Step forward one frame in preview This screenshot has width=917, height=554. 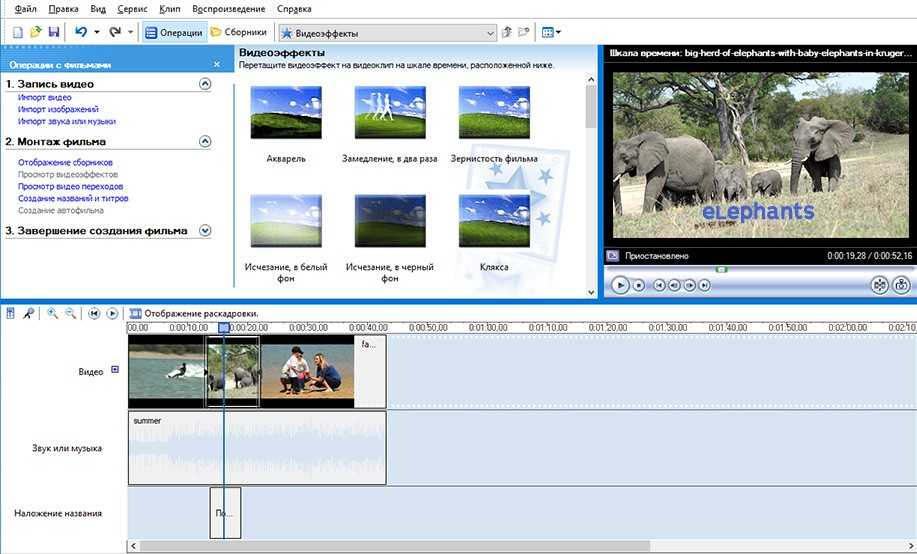click(690, 285)
